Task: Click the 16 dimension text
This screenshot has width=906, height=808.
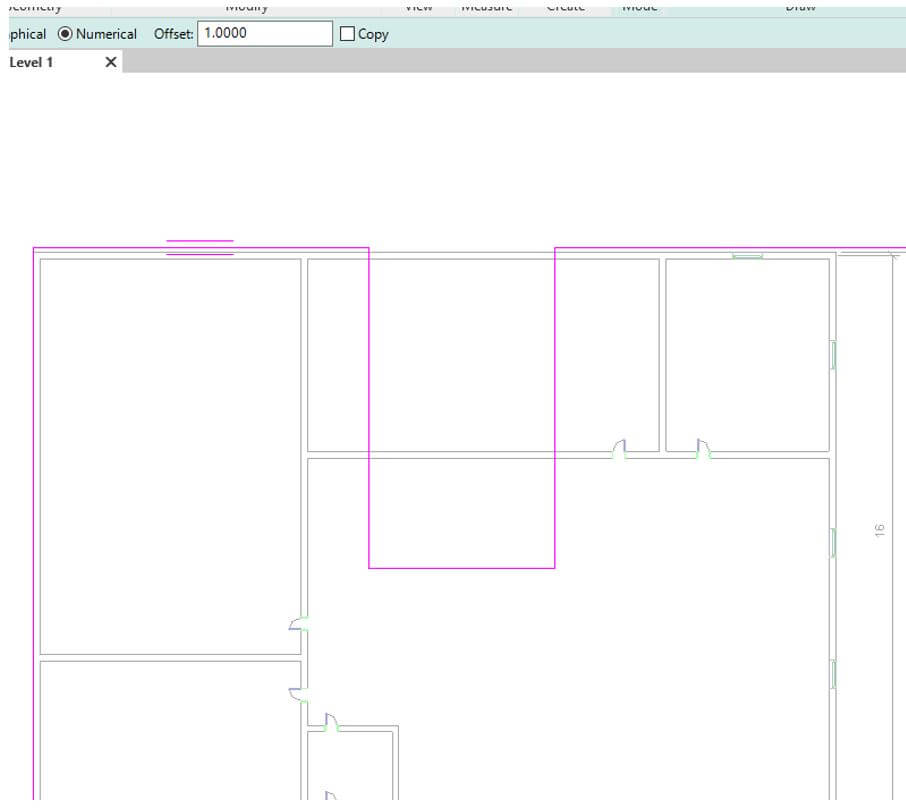Action: click(879, 530)
